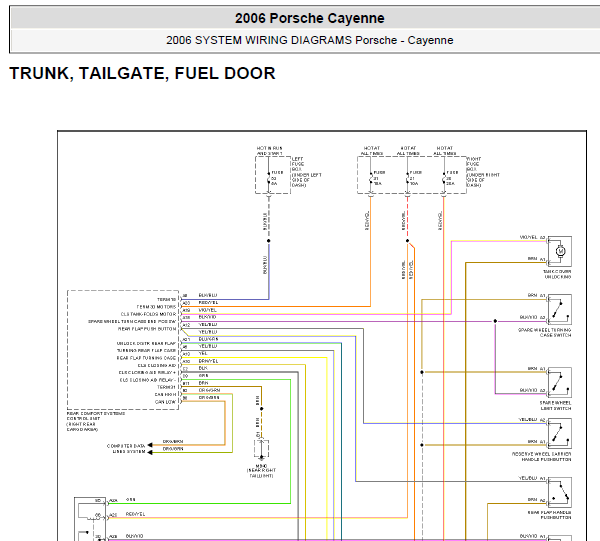Click the 'CAN LOW' pin label

click(x=165, y=402)
